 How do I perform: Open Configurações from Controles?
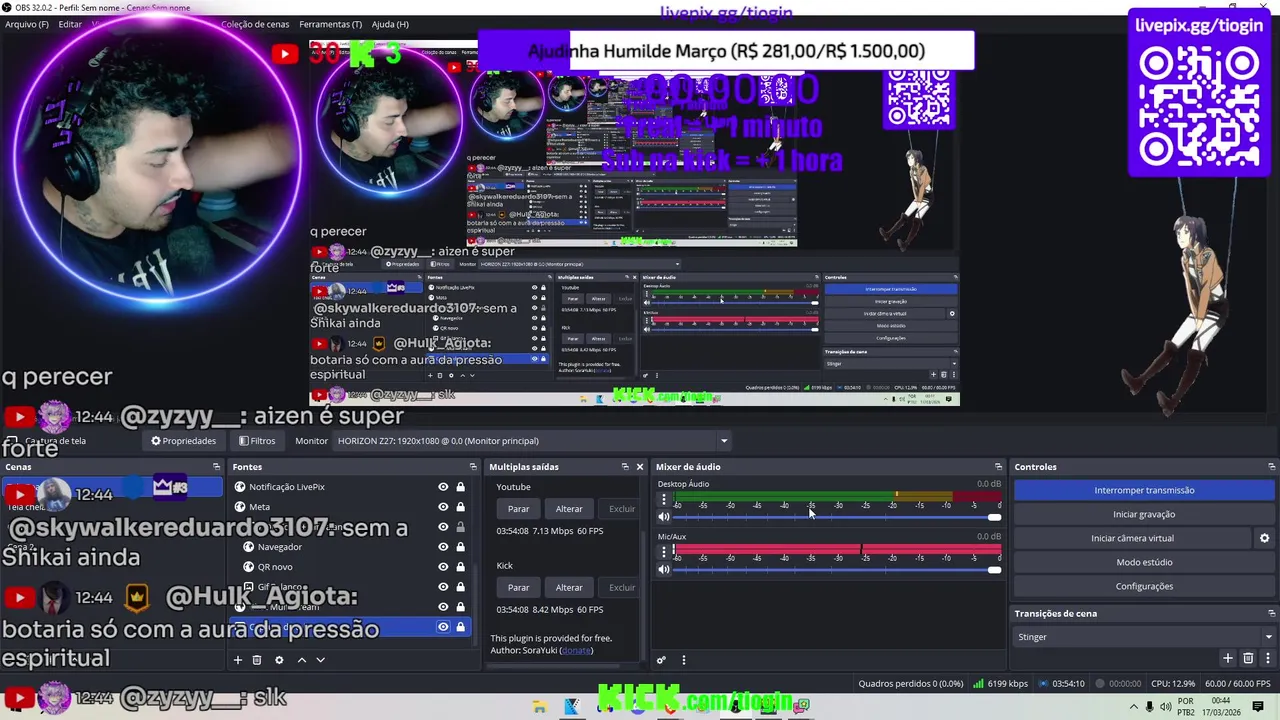click(x=1144, y=586)
